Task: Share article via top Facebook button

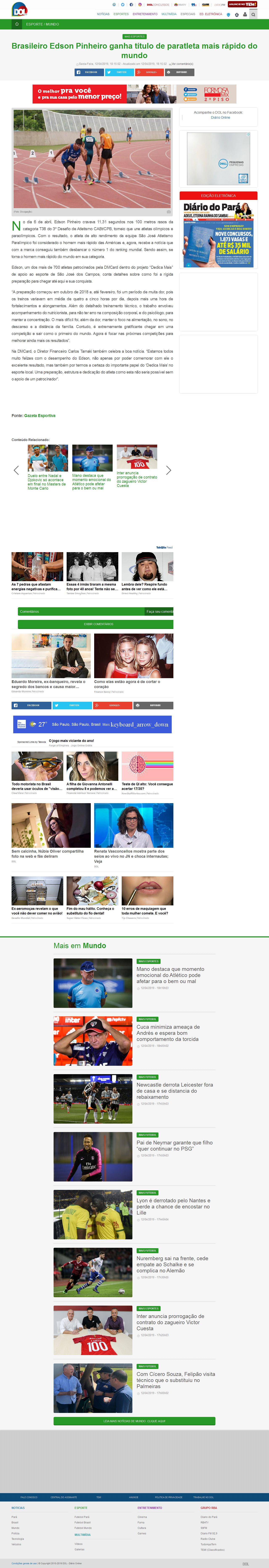Action: [x=89, y=72]
